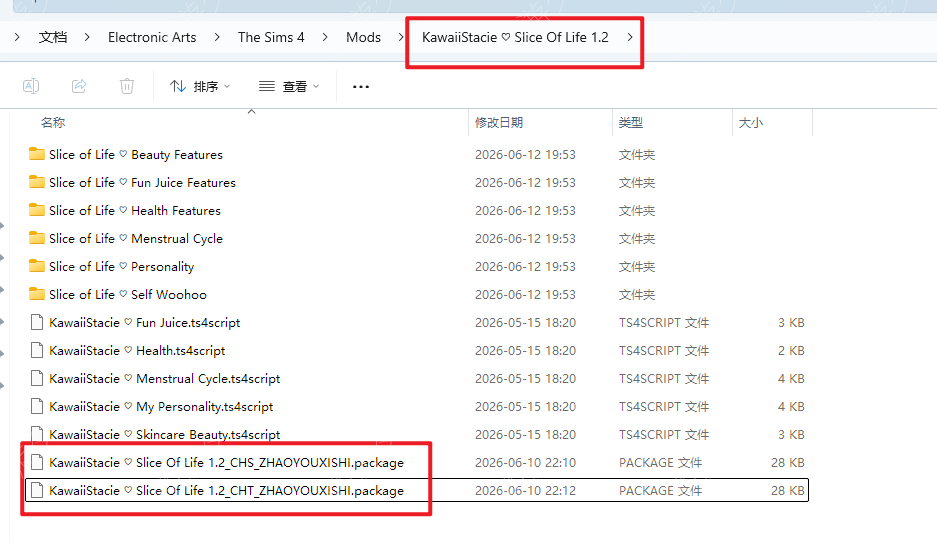Expand chevron after Mods breadcrumb

pyautogui.click(x=401, y=37)
